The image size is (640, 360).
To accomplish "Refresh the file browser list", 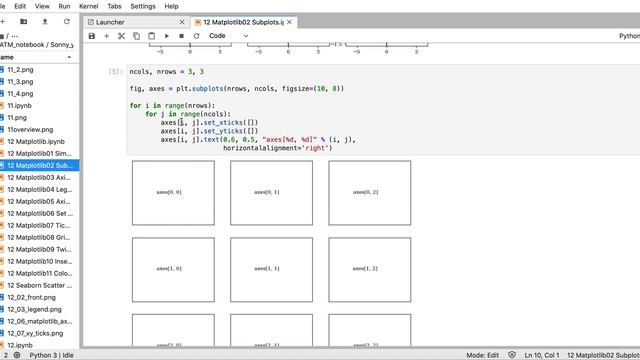I will click(x=67, y=22).
